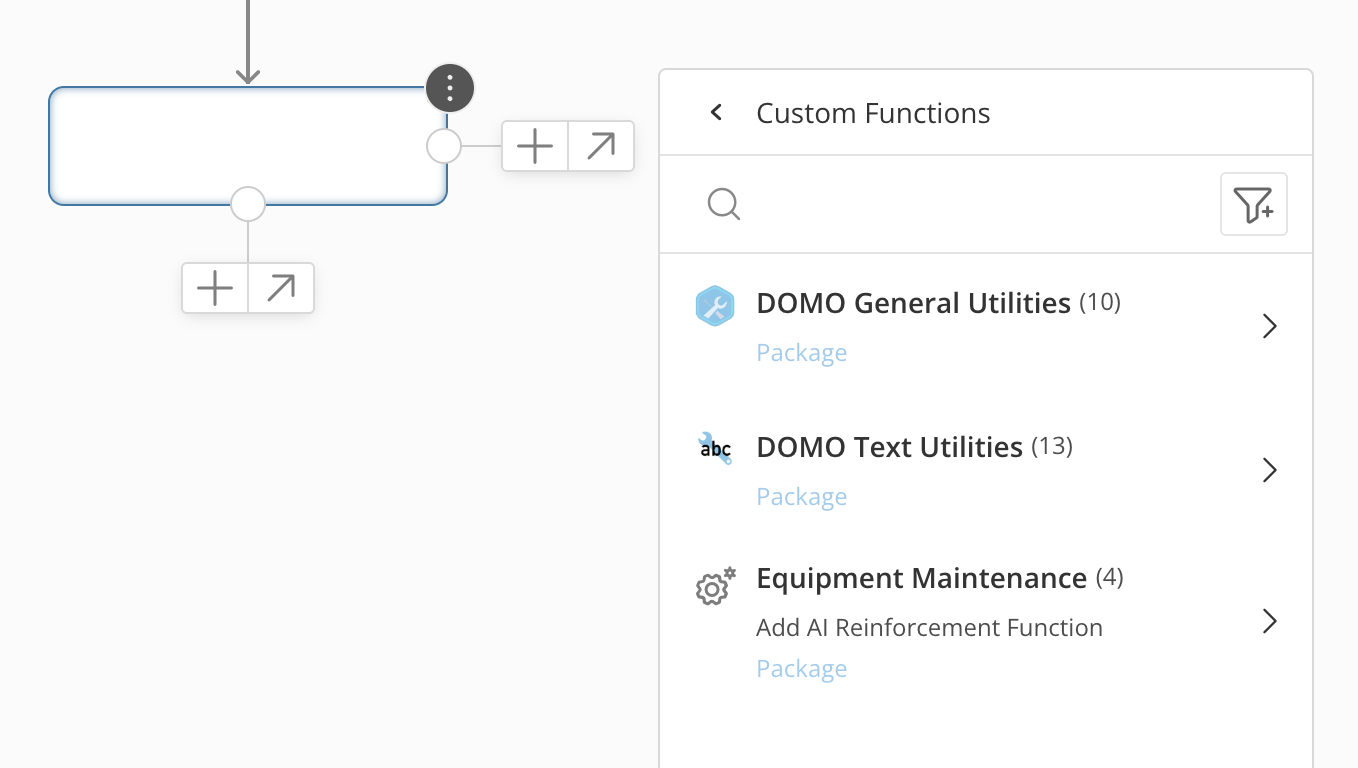The width and height of the screenshot is (1358, 768).
Task: Click the diagonal arrow below the node
Action: 281,288
